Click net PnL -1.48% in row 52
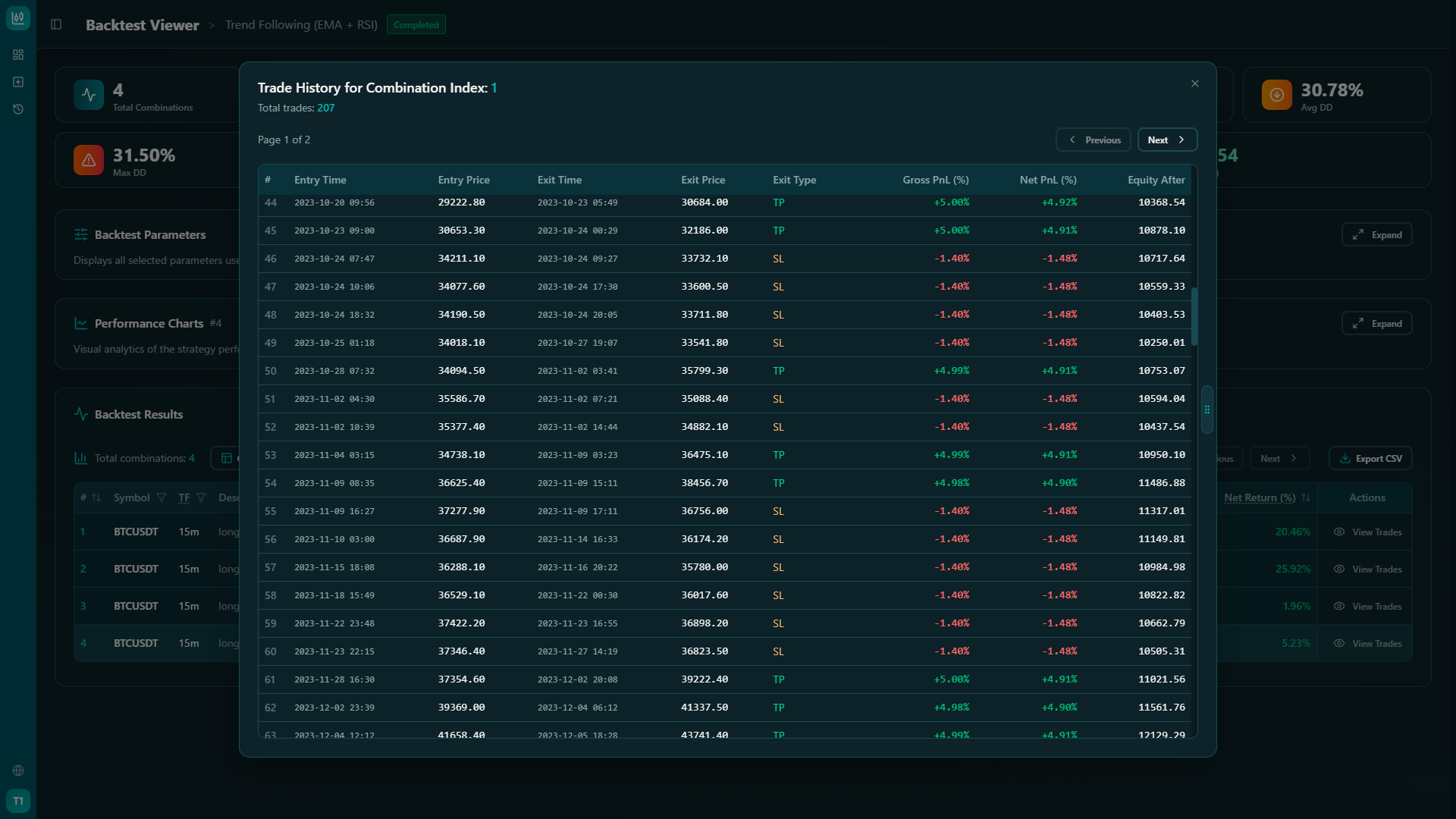1456x819 pixels. pyautogui.click(x=1059, y=427)
